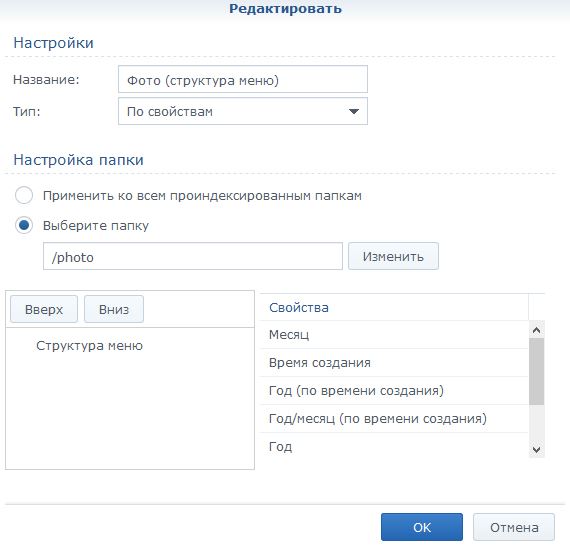The image size is (570, 545).
Task: Select the 'Выберите папку' radio option
Action: (x=24, y=225)
